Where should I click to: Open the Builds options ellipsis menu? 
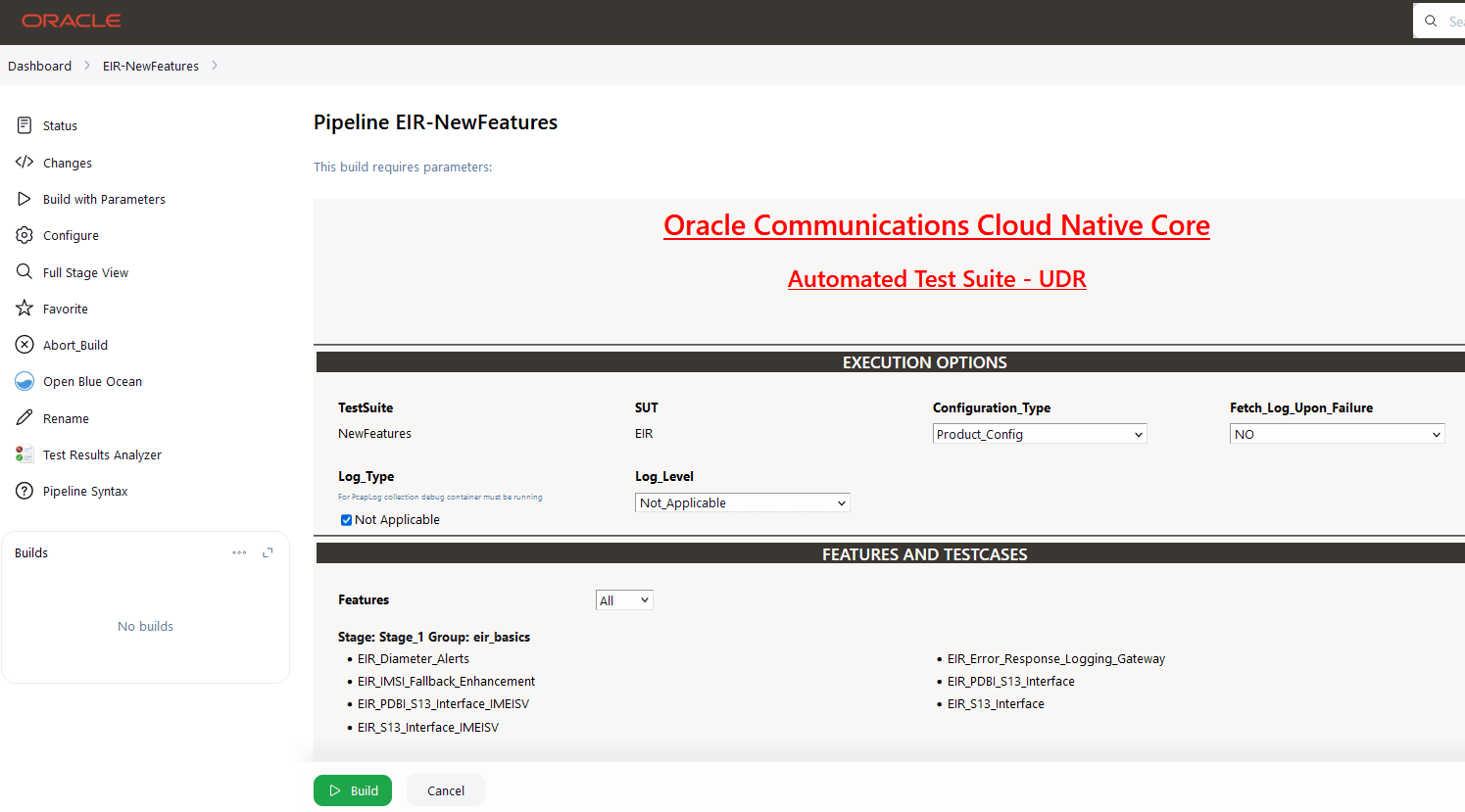239,552
